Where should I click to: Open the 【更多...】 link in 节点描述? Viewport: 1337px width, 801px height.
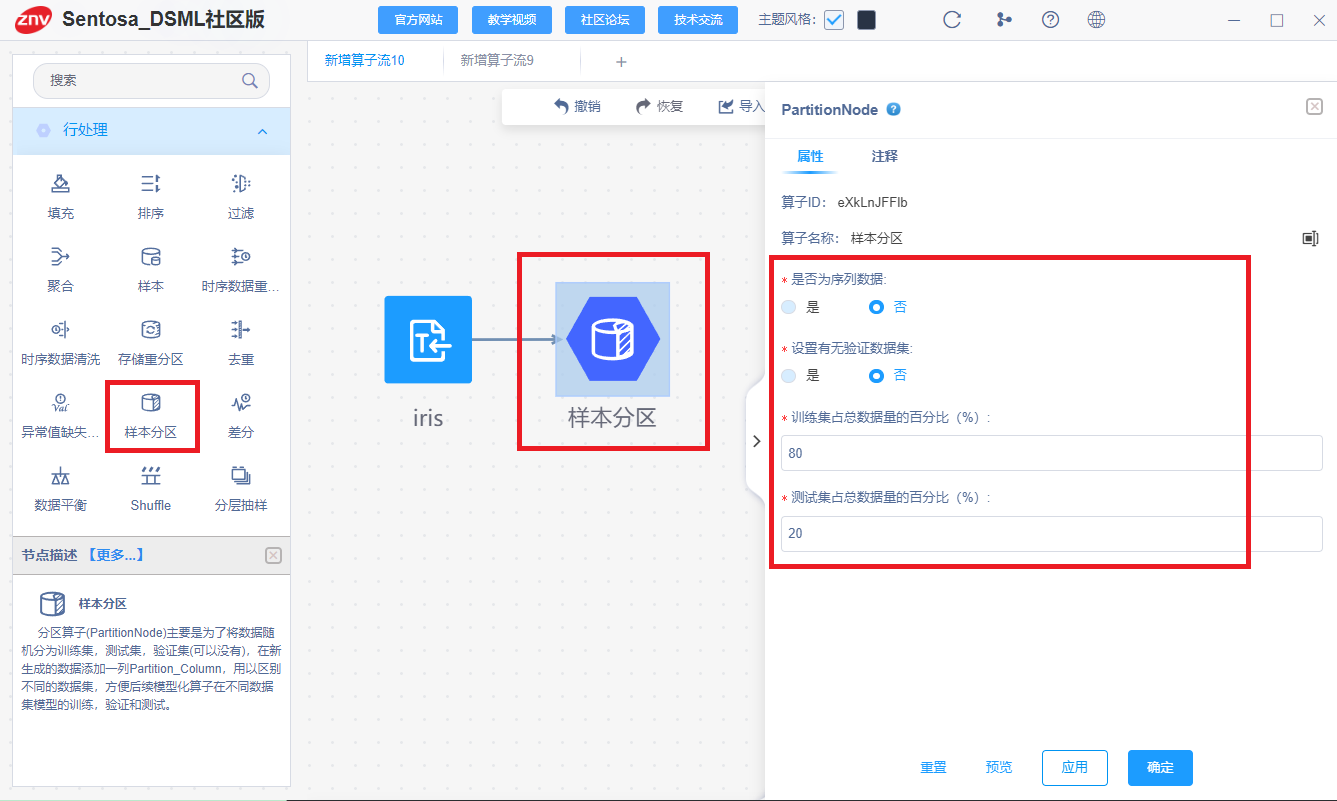click(115, 555)
